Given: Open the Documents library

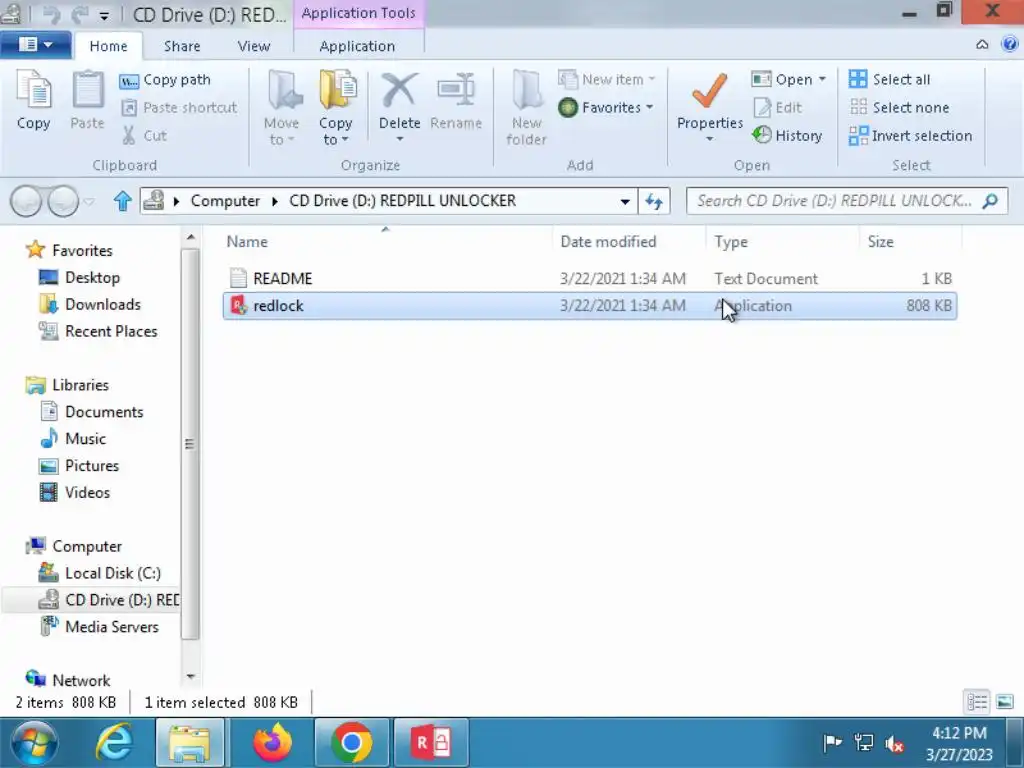Looking at the screenshot, I should pyautogui.click(x=91, y=412).
